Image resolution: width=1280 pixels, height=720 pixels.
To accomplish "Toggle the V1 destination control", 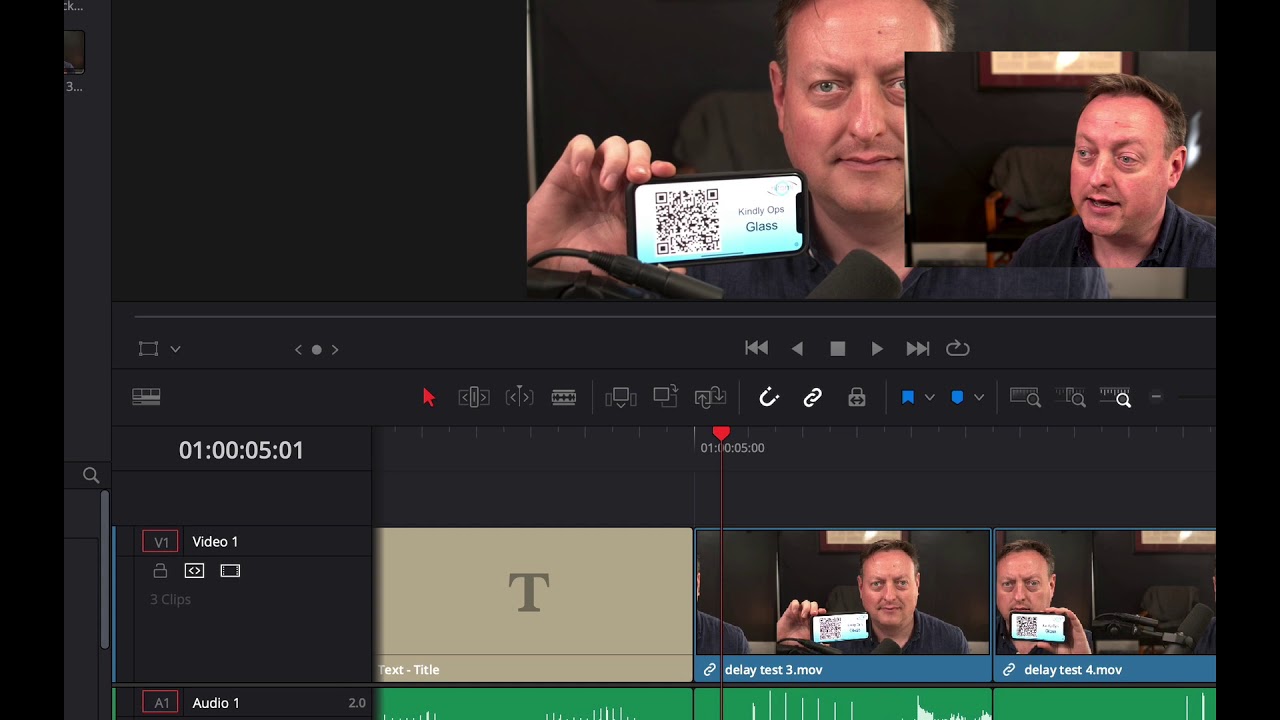I will [x=161, y=542].
